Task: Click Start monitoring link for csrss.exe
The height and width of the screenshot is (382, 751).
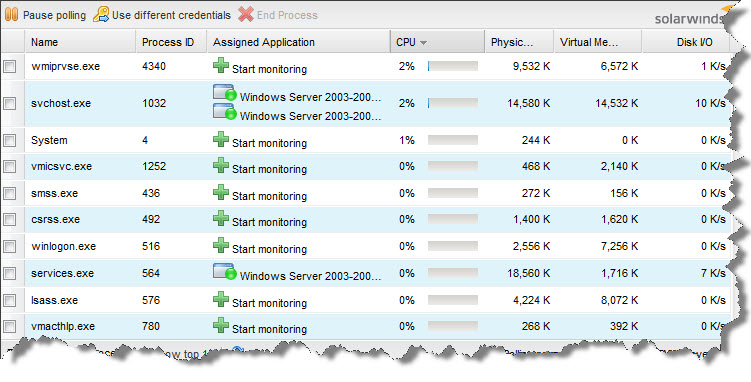Action: (269, 222)
